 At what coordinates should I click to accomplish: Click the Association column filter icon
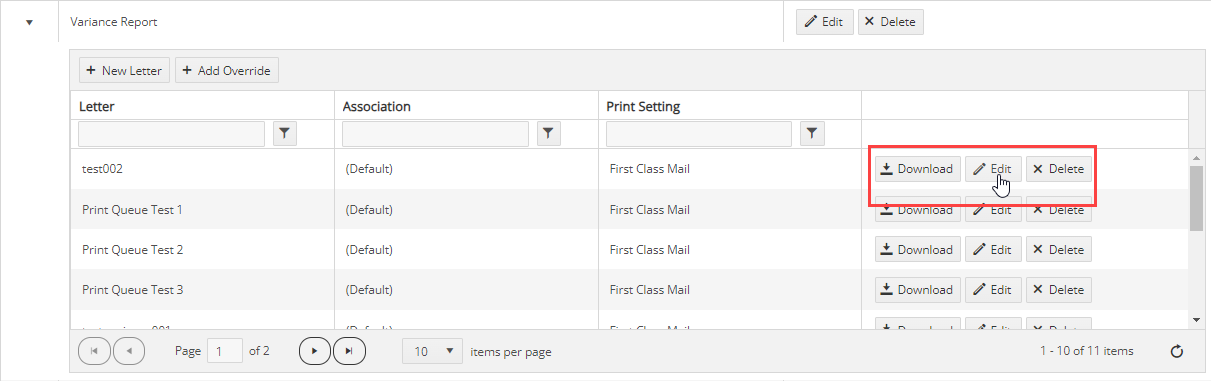pos(548,133)
